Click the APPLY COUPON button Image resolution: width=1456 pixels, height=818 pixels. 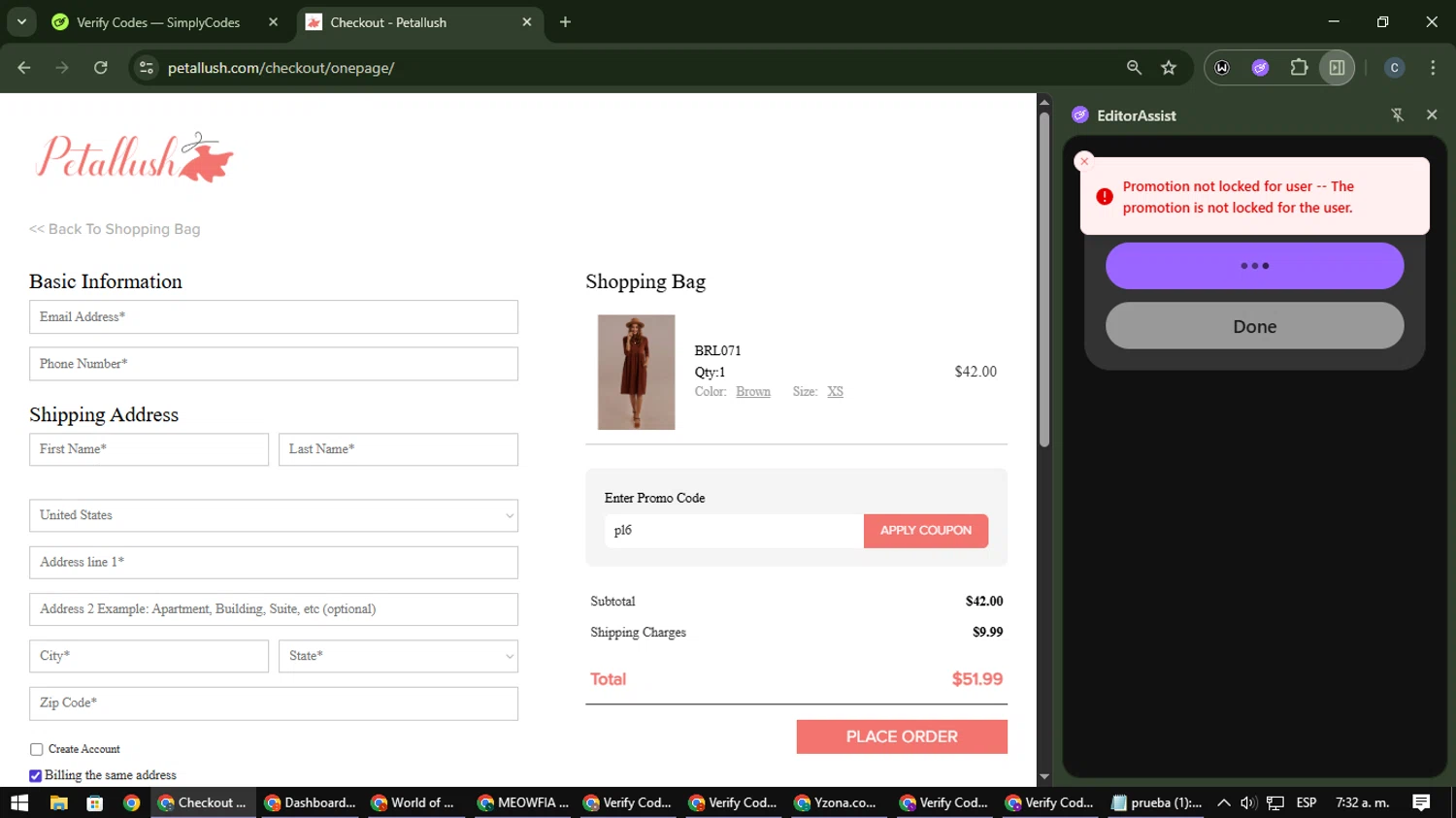pos(926,531)
